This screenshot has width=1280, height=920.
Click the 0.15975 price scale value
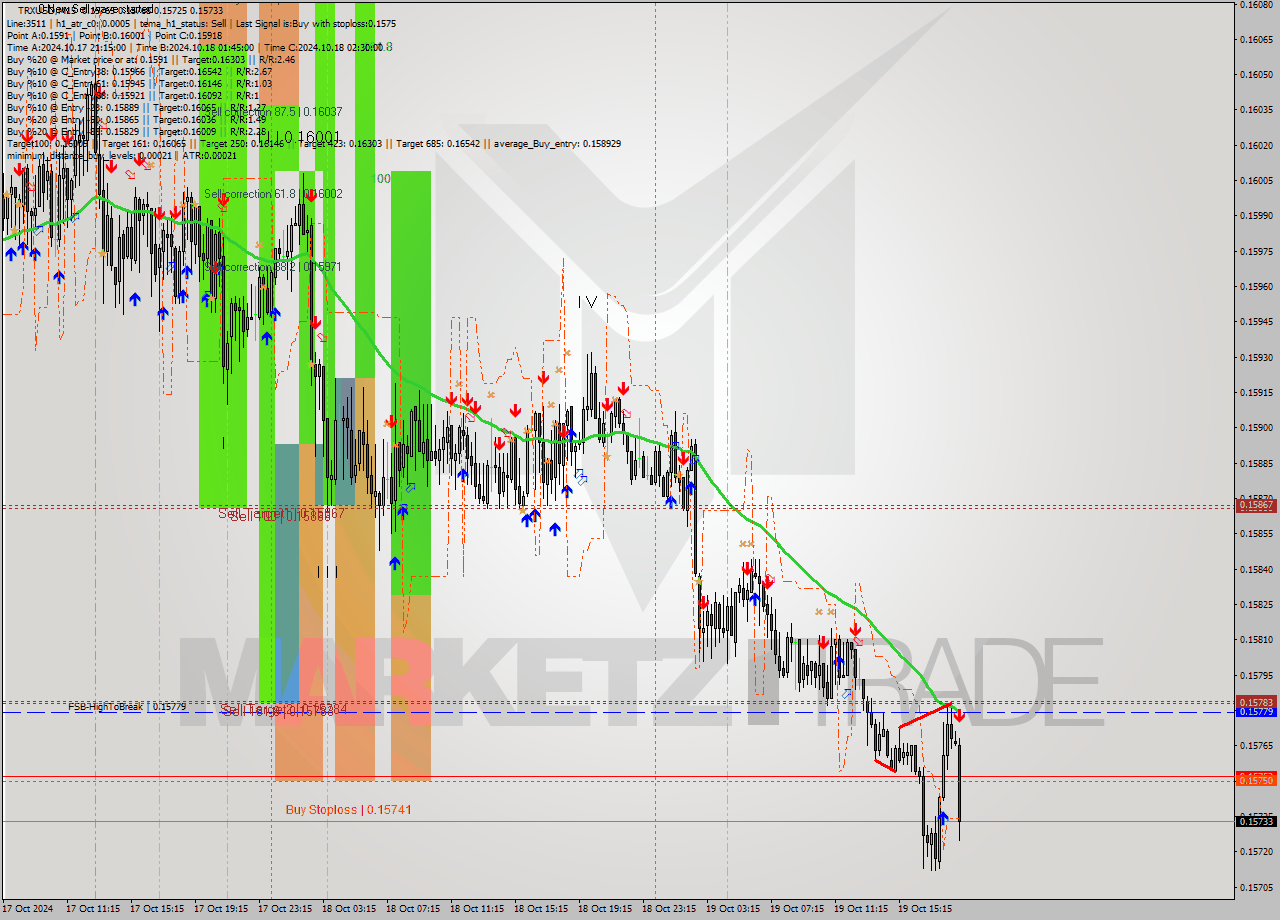click(1256, 252)
